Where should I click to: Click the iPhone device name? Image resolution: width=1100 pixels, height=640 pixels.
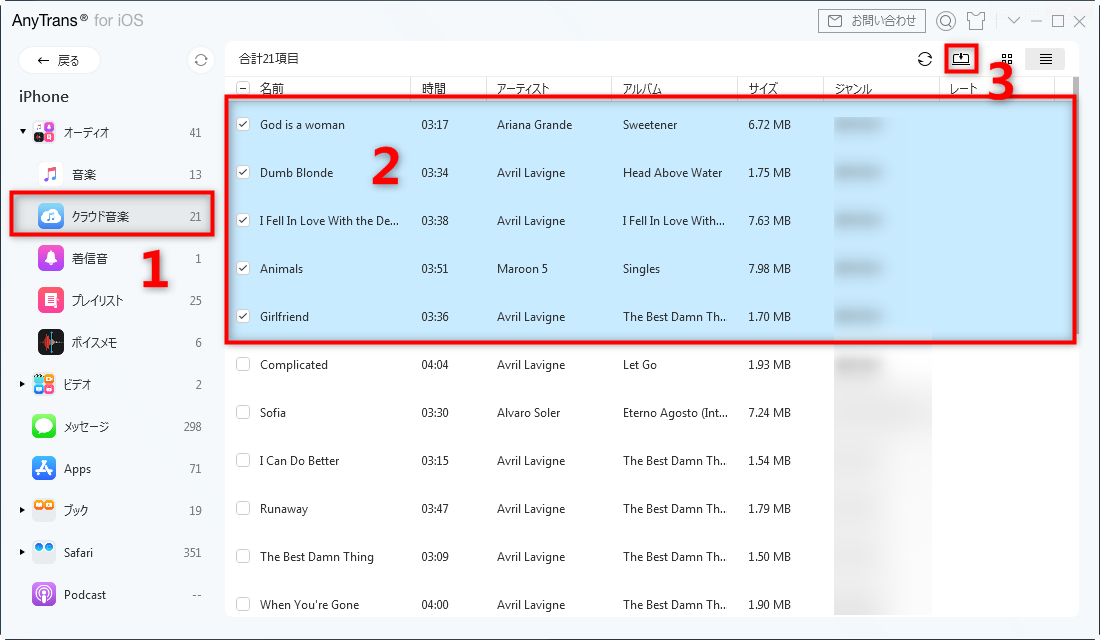[43, 96]
